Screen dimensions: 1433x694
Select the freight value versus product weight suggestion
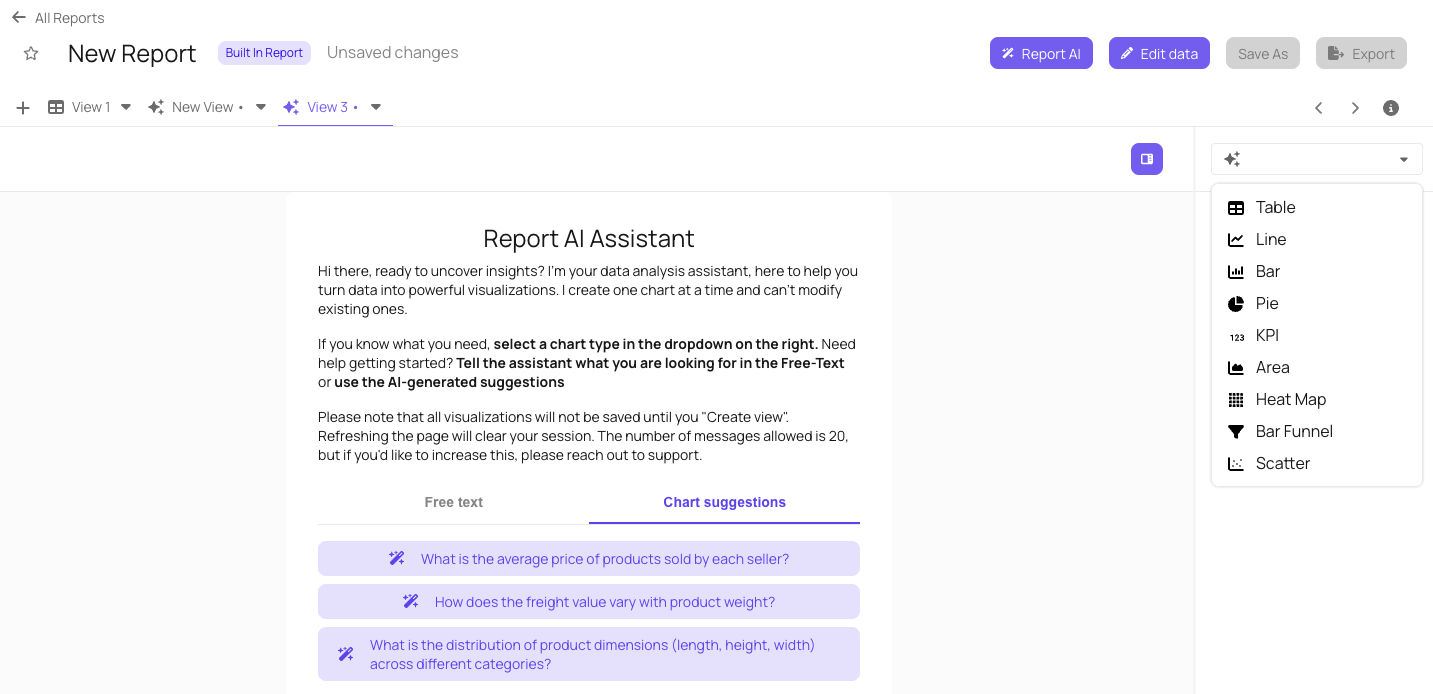588,601
